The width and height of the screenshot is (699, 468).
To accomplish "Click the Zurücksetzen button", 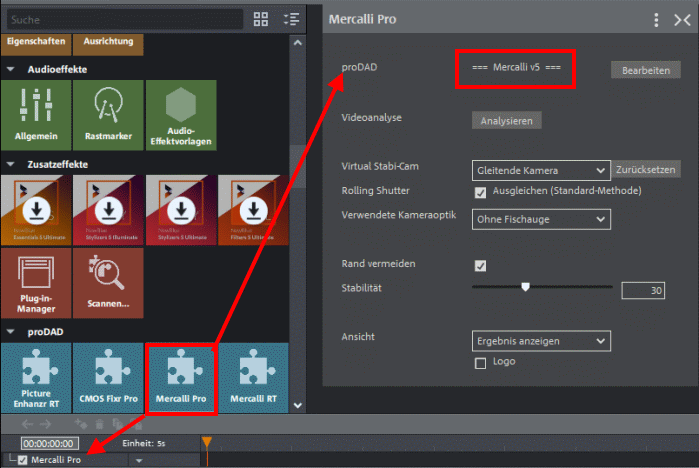I will click(x=646, y=169).
